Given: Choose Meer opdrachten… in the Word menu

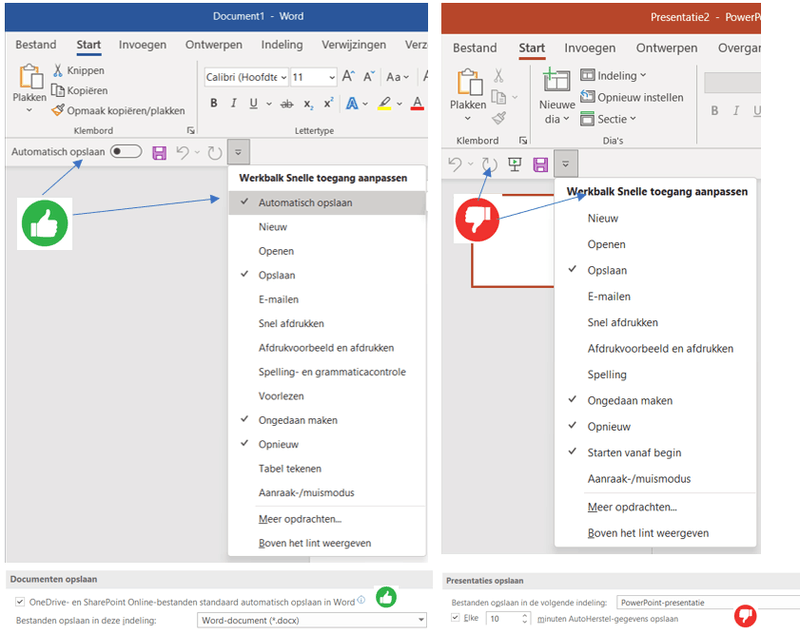Looking at the screenshot, I should coord(327,519).
